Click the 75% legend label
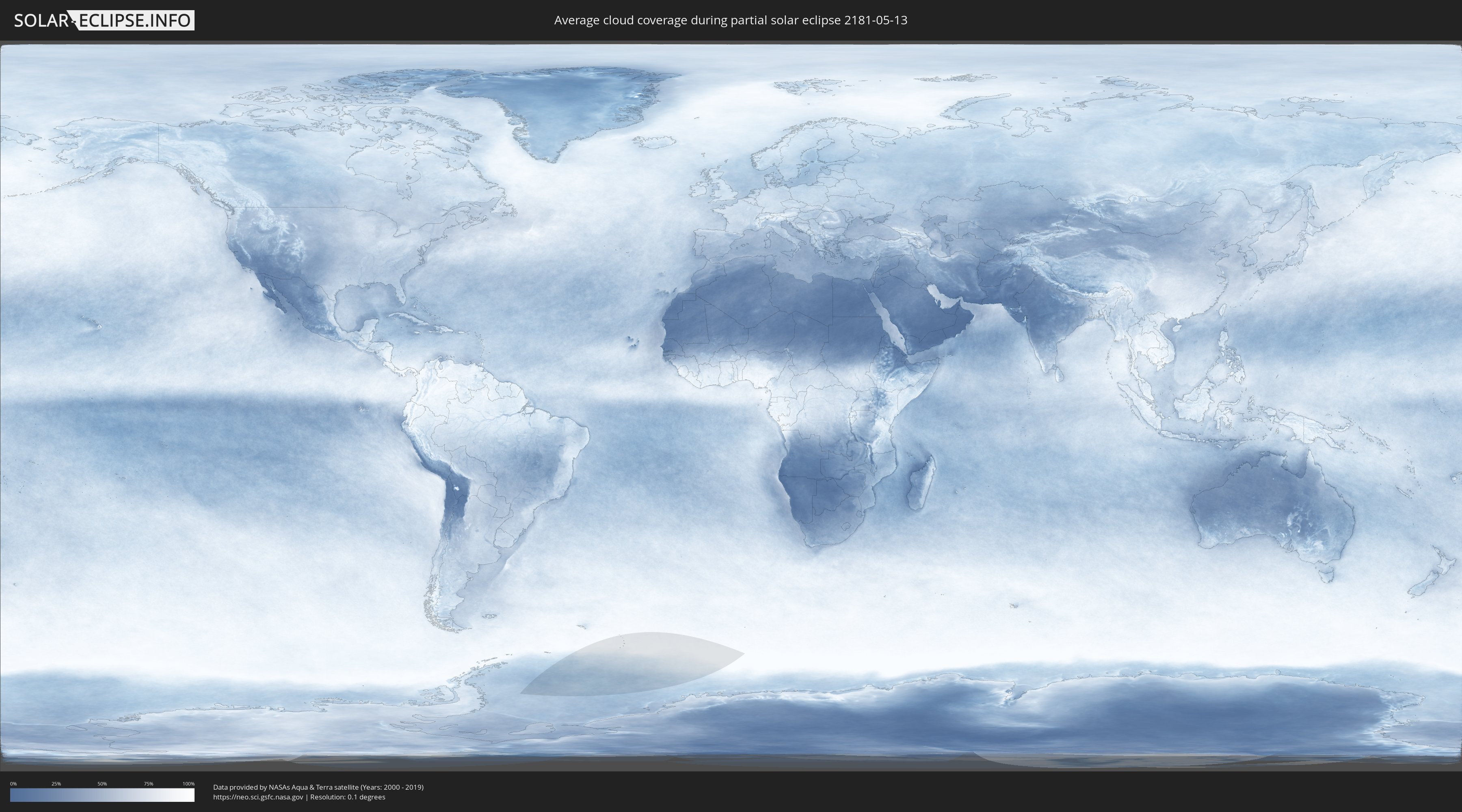The width and height of the screenshot is (1462, 812). pos(148,784)
